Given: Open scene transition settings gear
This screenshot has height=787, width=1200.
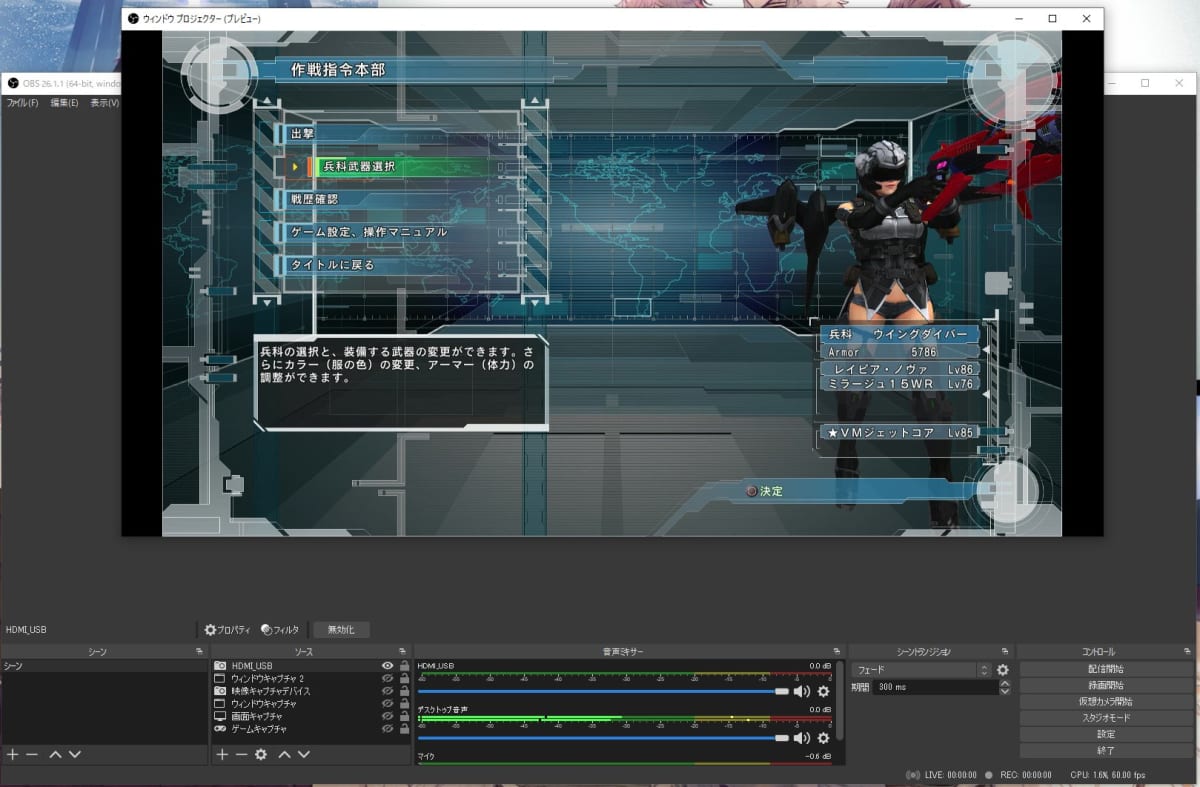Looking at the screenshot, I should pos(1003,670).
